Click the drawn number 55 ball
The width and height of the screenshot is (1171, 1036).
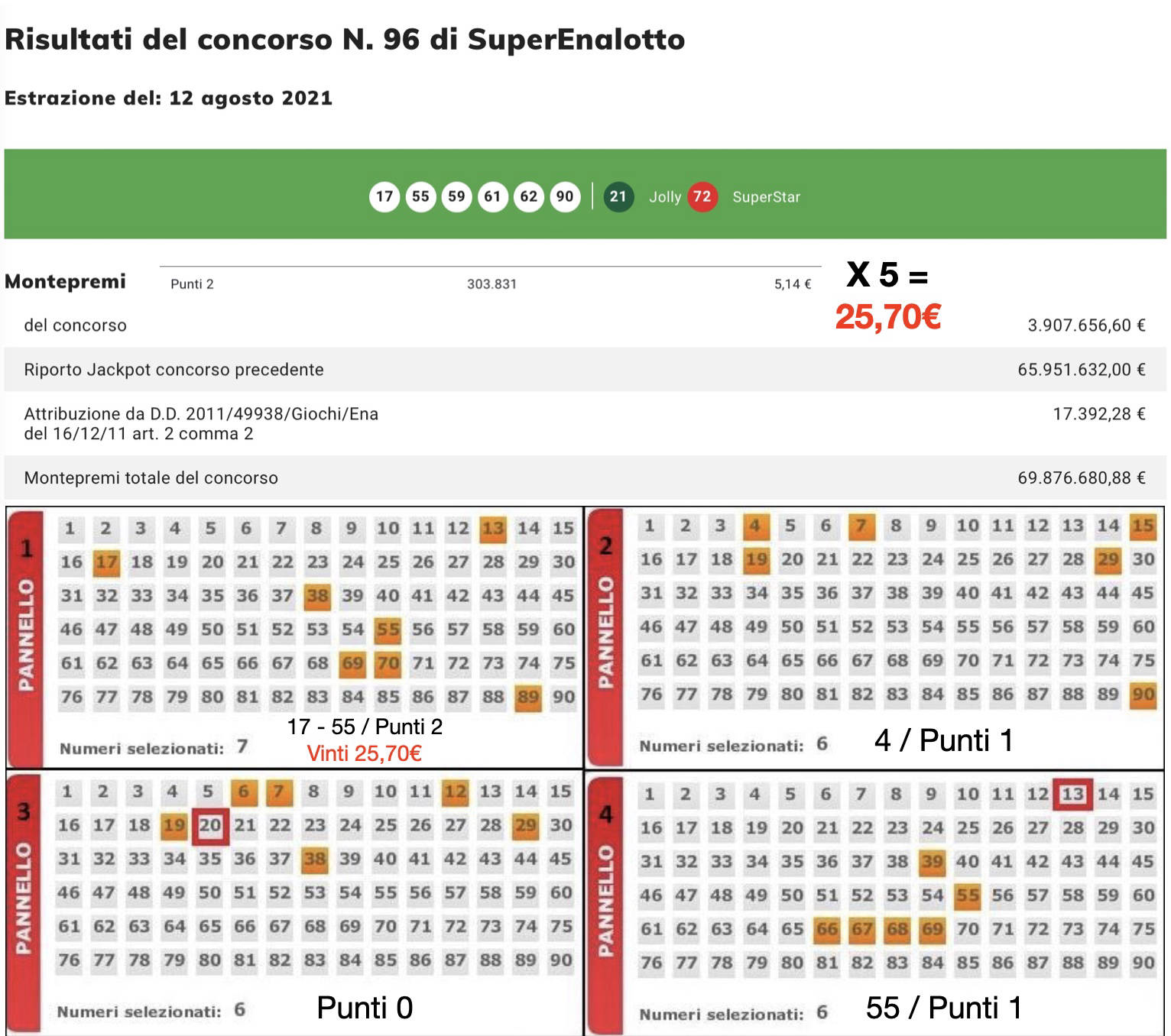[x=420, y=196]
